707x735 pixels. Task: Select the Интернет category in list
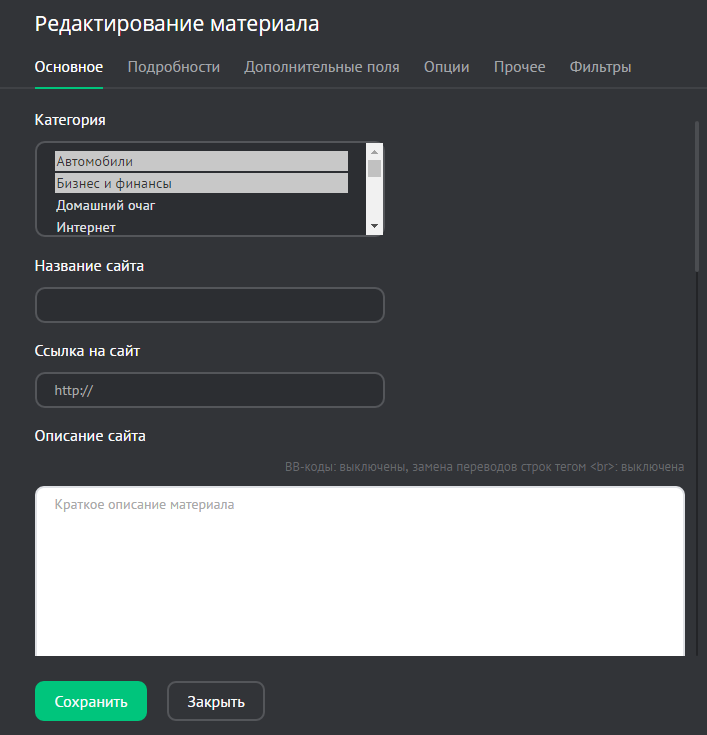click(200, 228)
